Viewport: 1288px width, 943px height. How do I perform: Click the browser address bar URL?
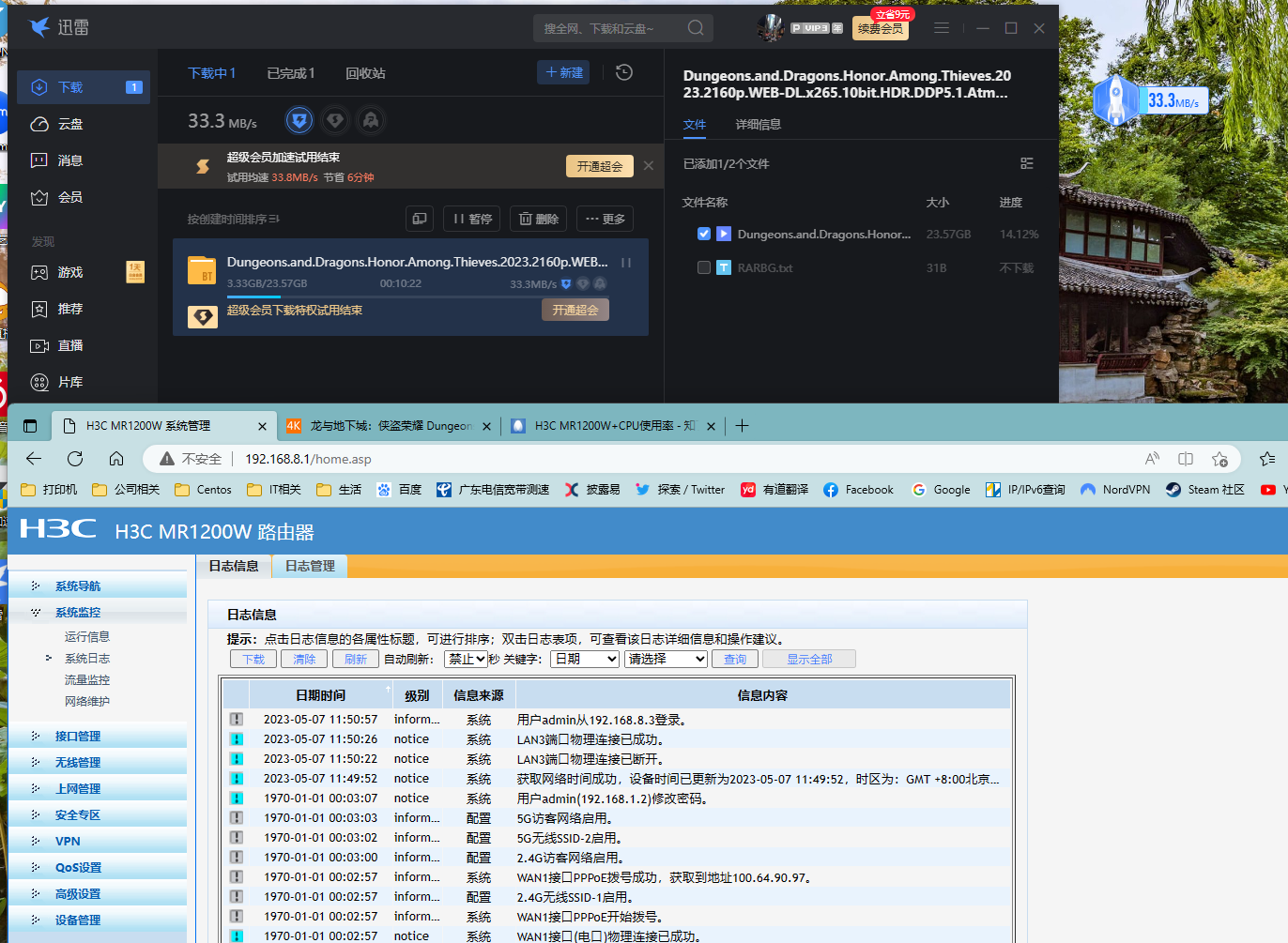[308, 459]
